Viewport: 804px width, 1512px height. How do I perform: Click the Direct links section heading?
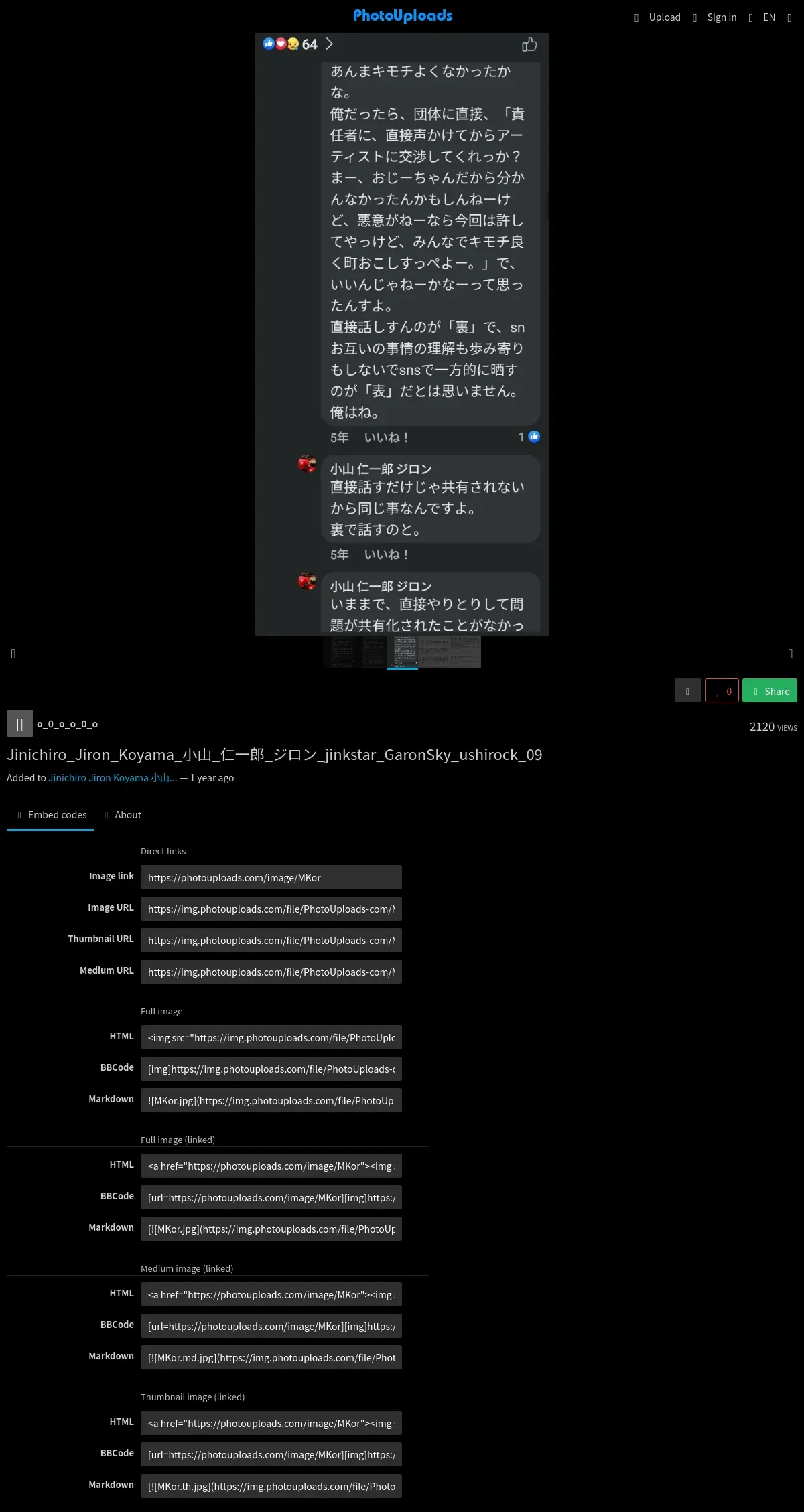163,851
